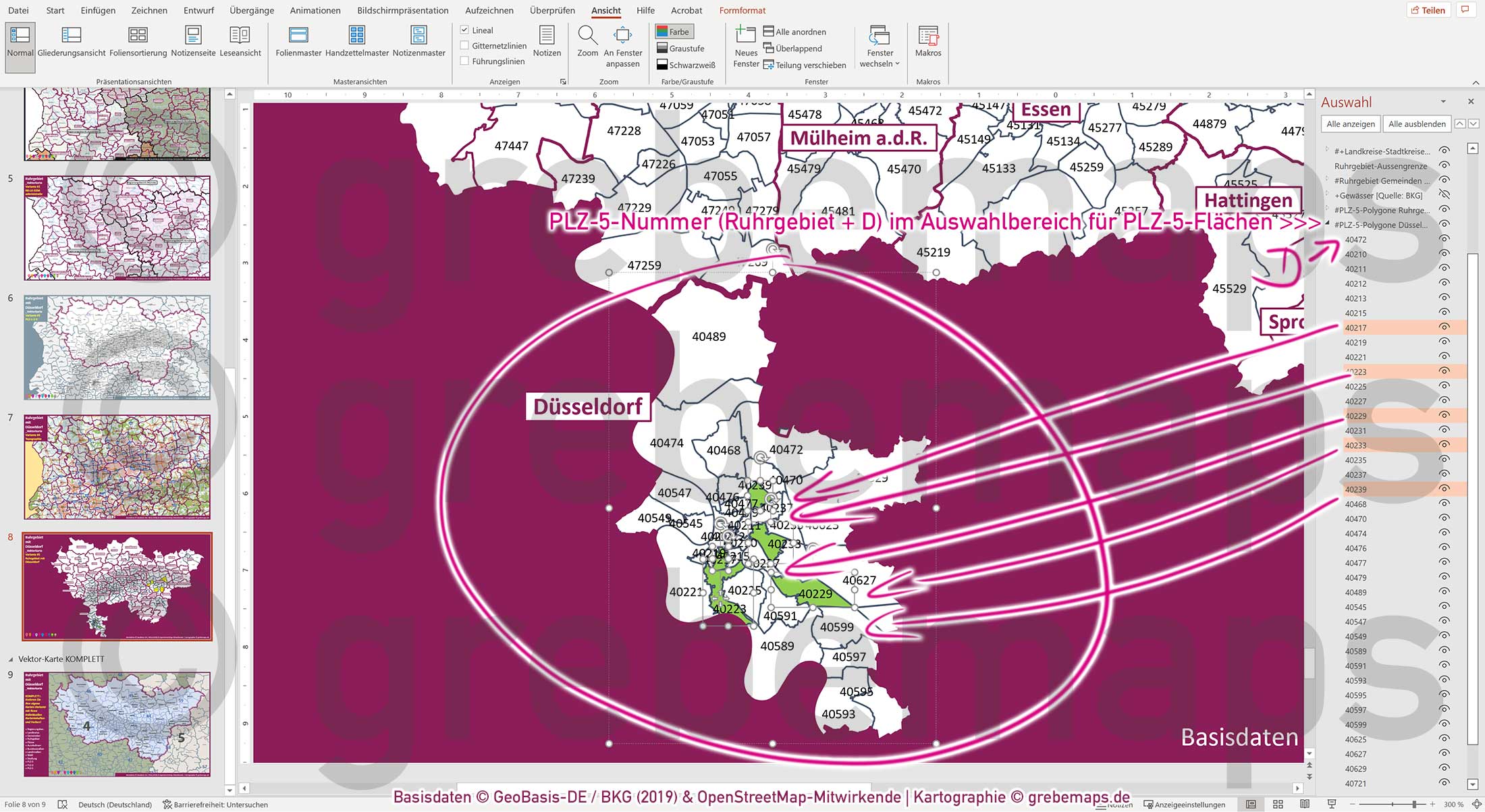This screenshot has width=1485, height=812.
Task: Click the Zoom magnifier icon
Action: click(587, 35)
